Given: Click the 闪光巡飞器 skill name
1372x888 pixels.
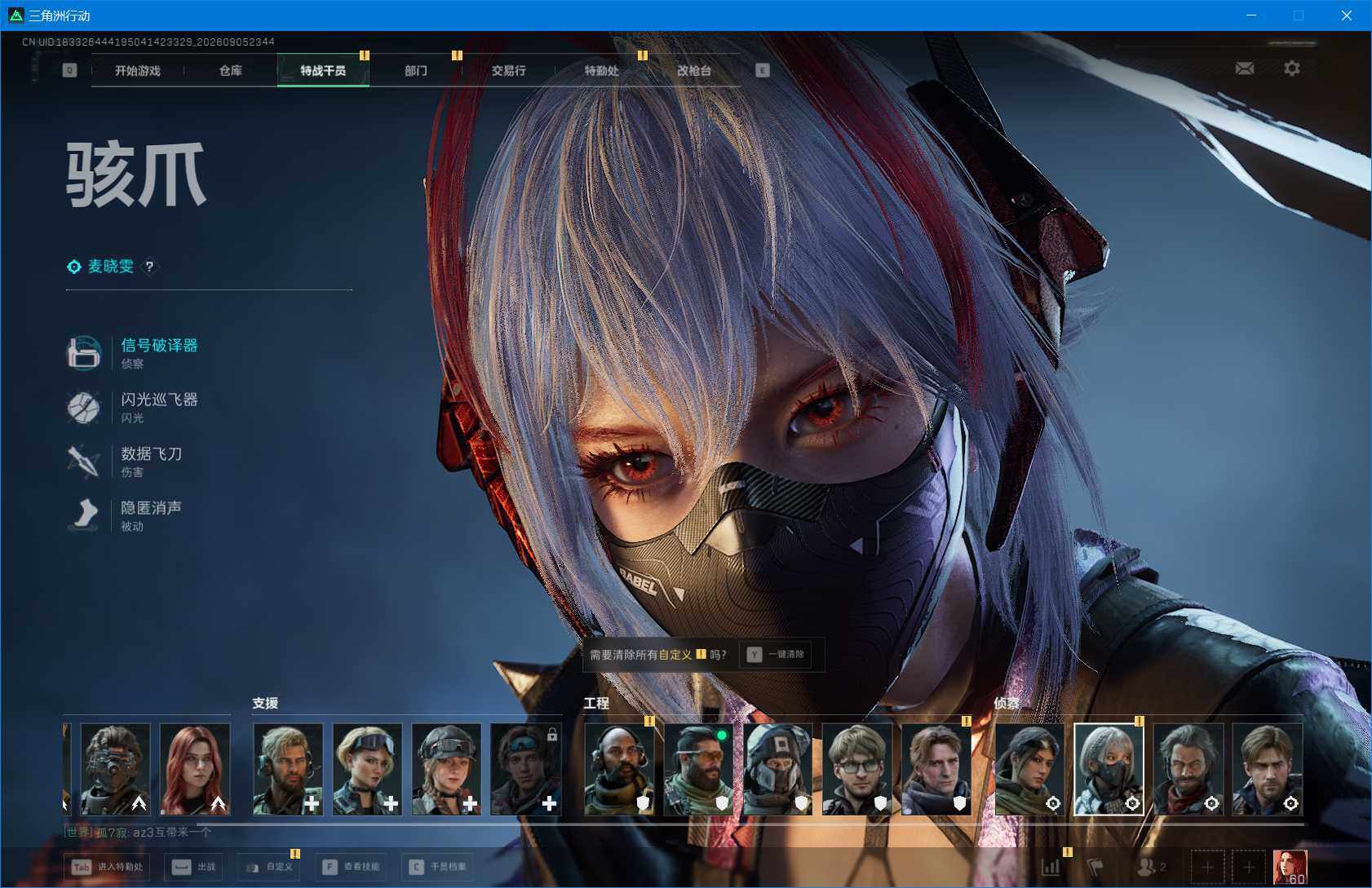Looking at the screenshot, I should 160,400.
